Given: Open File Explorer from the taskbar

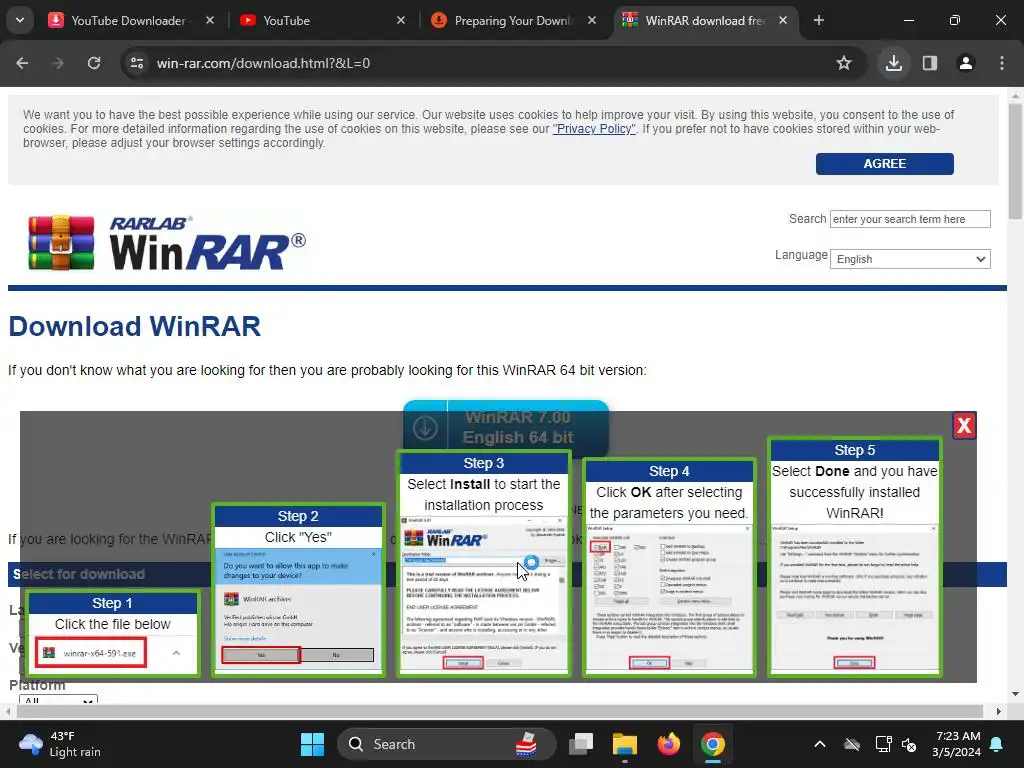Looking at the screenshot, I should click(x=625, y=744).
